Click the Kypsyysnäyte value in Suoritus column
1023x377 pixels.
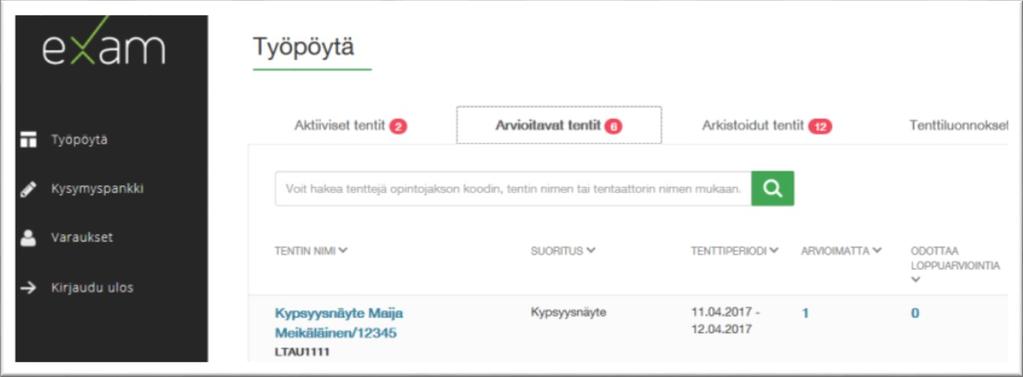pos(569,312)
